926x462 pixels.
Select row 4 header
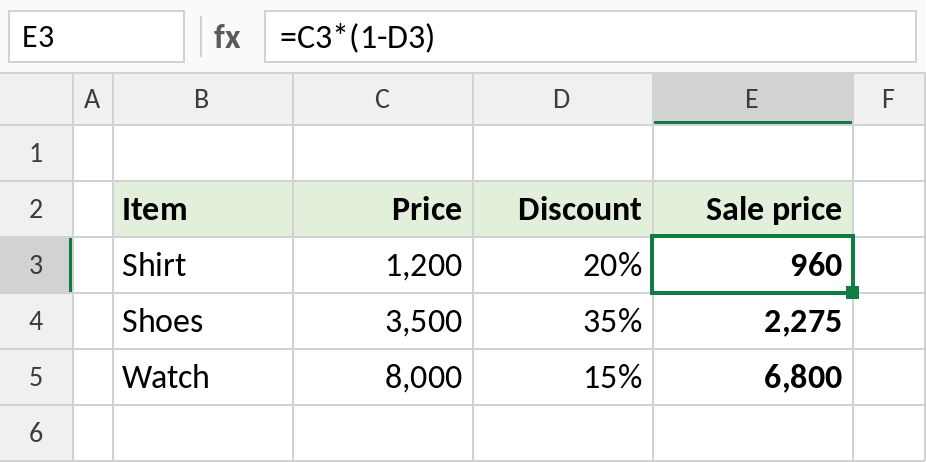pos(36,321)
